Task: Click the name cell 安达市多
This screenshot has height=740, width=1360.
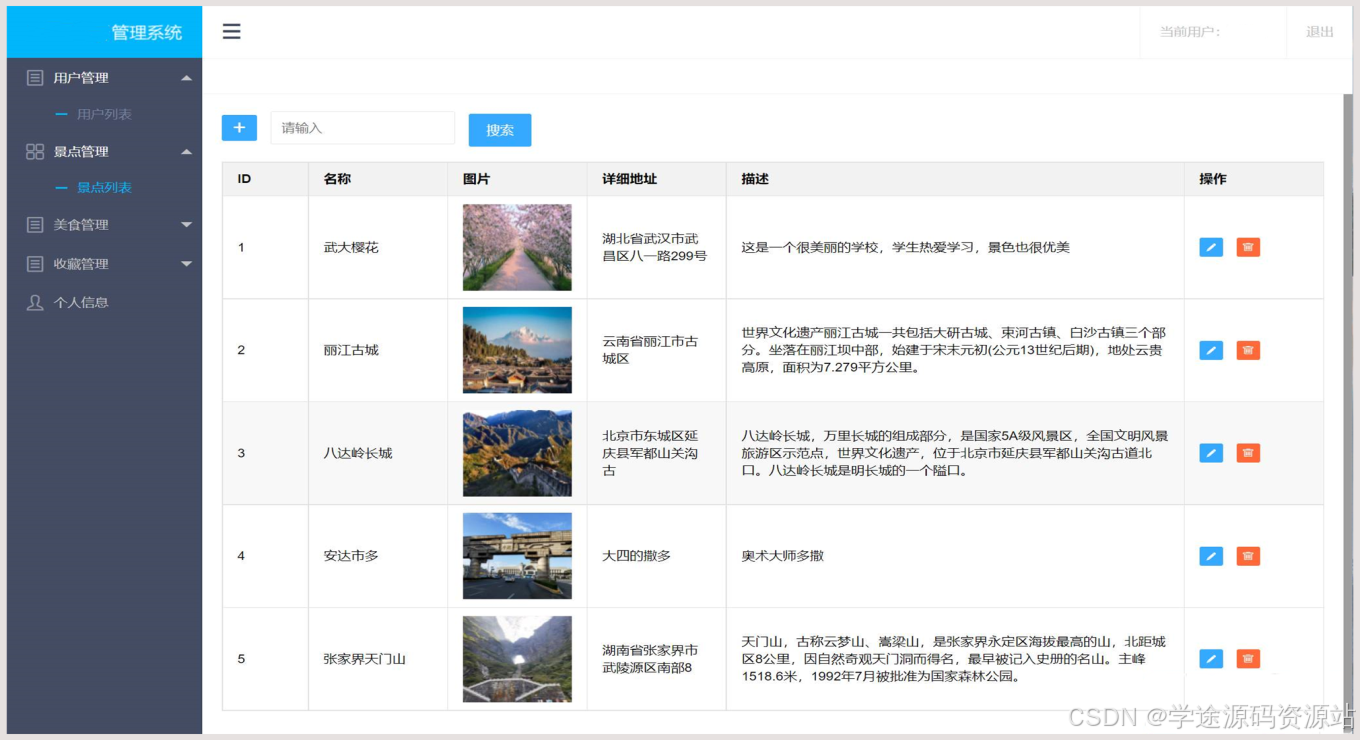Action: (351, 556)
